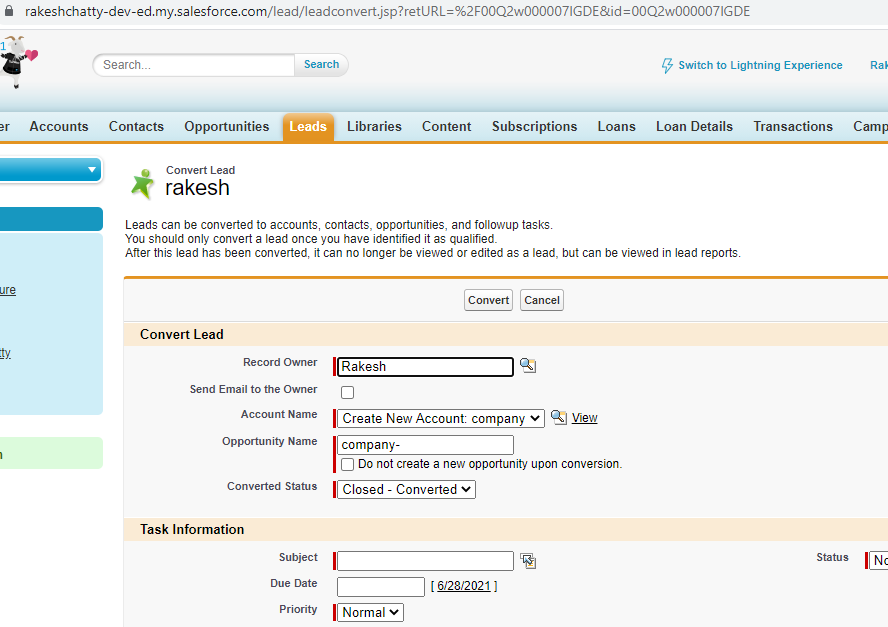Open the Opportunities tab
Screen dimensions: 888x627
[227, 126]
